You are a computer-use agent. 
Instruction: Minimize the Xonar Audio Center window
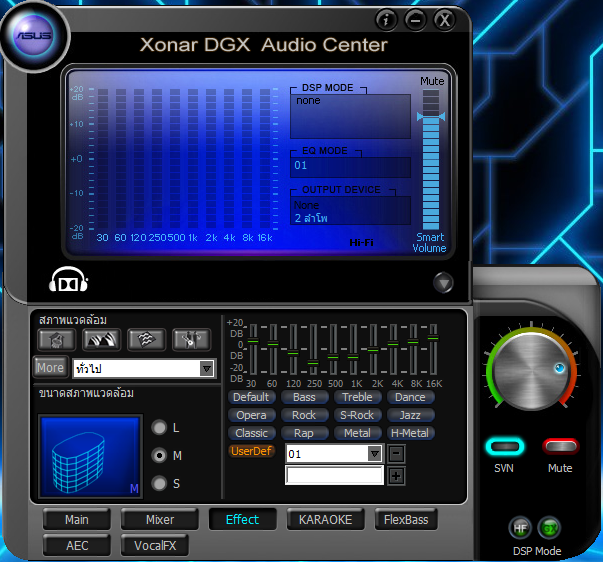pos(415,20)
